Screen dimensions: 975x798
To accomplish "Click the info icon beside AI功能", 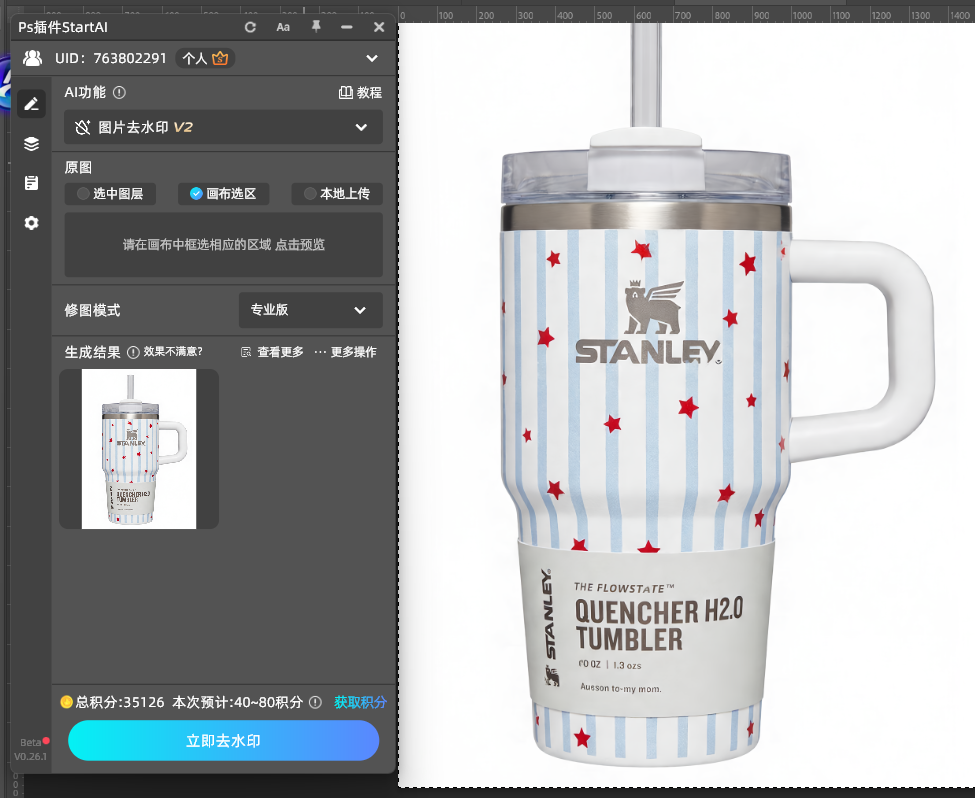I will (119, 93).
